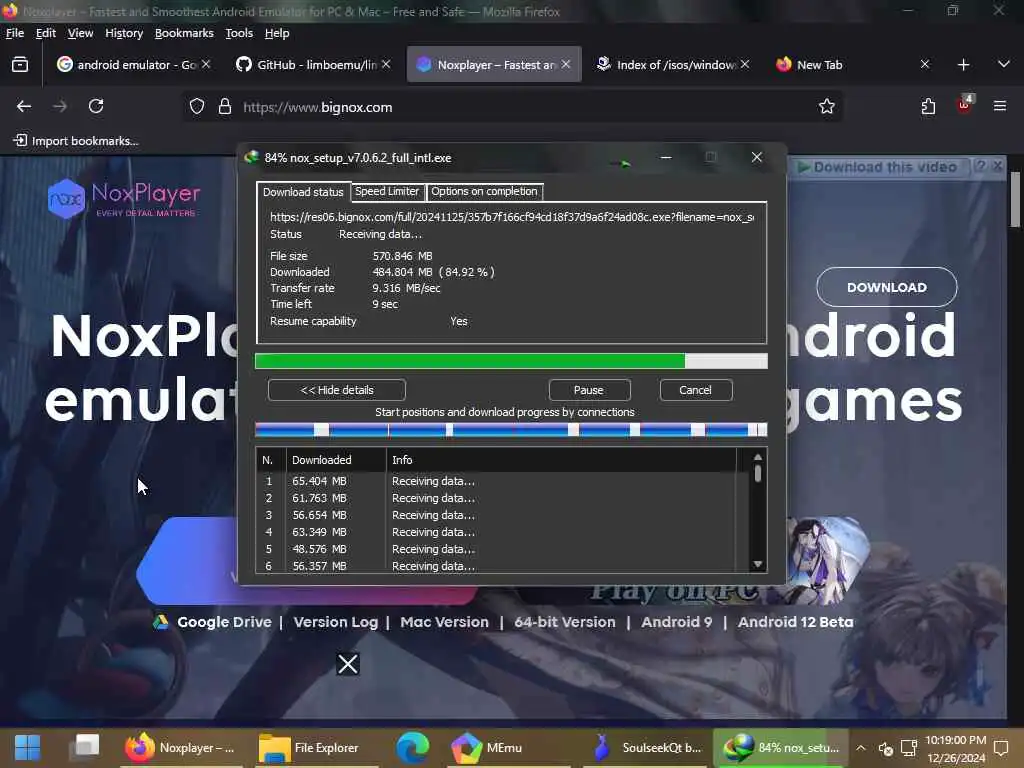1024x768 pixels.
Task: Dismiss the page overlay with the X icon
Action: tap(347, 664)
